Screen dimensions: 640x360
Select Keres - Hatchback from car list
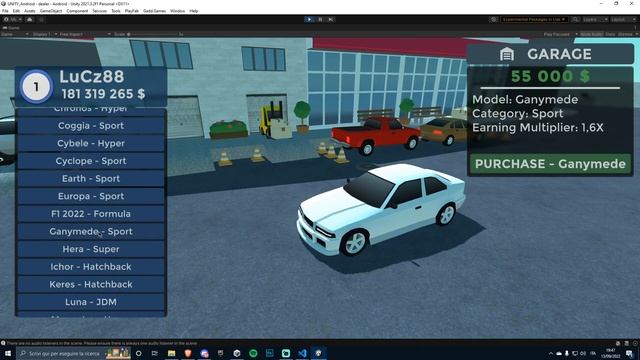91,284
